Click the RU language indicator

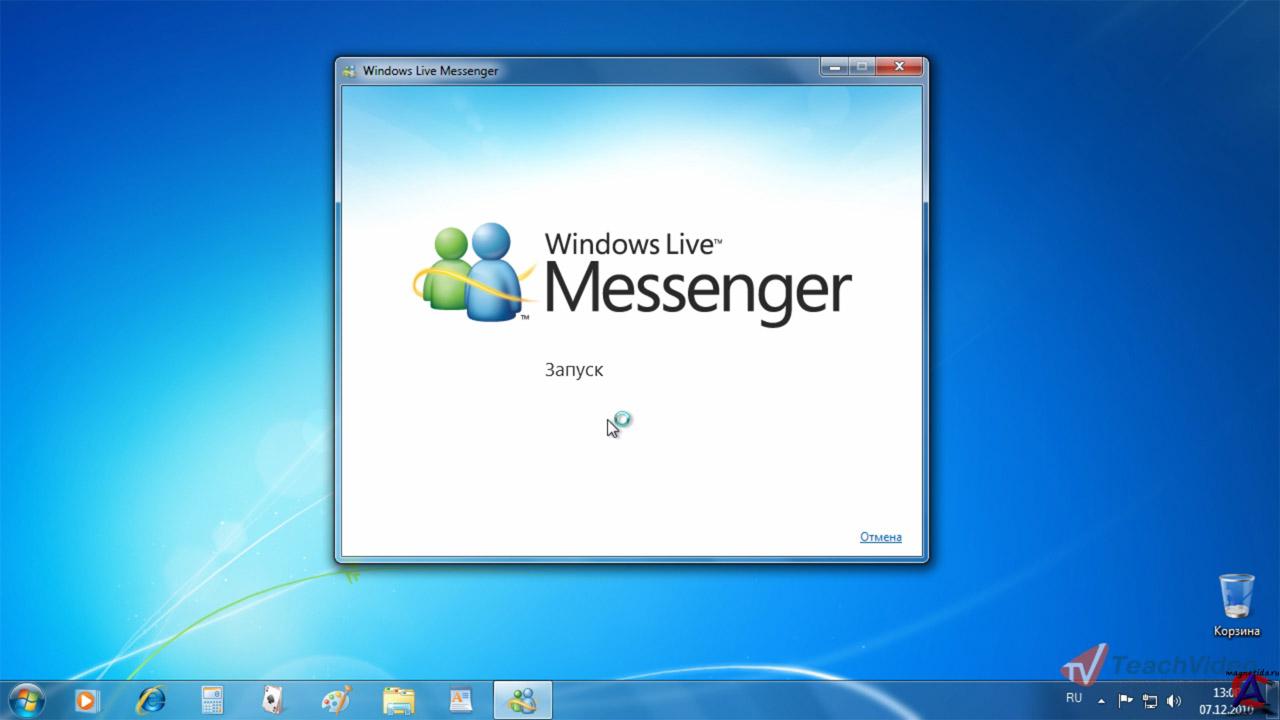click(x=1074, y=698)
